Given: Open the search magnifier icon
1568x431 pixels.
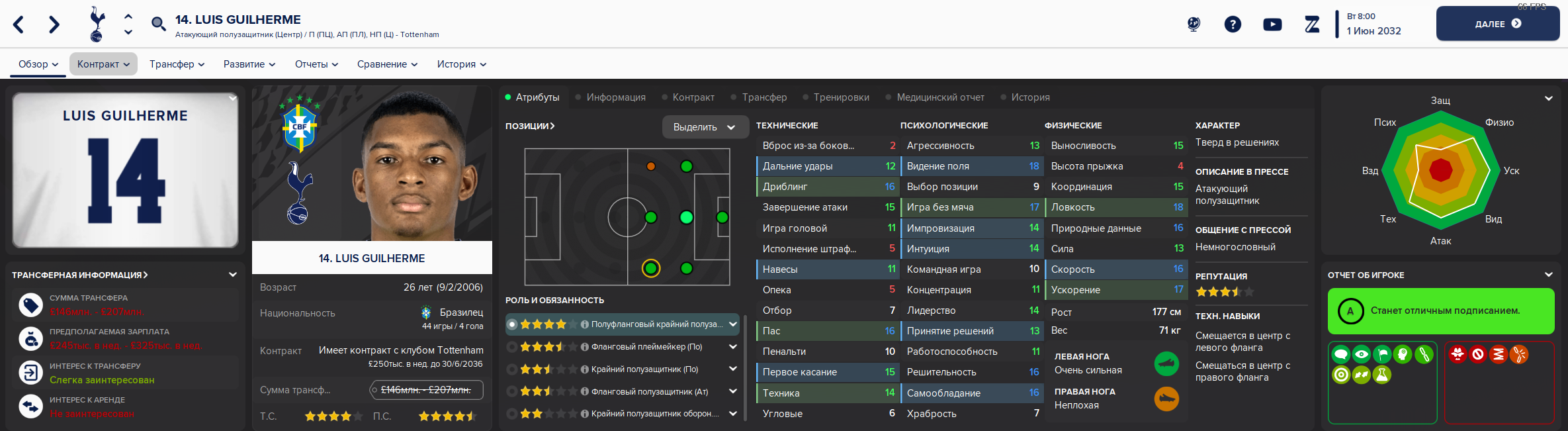Looking at the screenshot, I should (158, 24).
